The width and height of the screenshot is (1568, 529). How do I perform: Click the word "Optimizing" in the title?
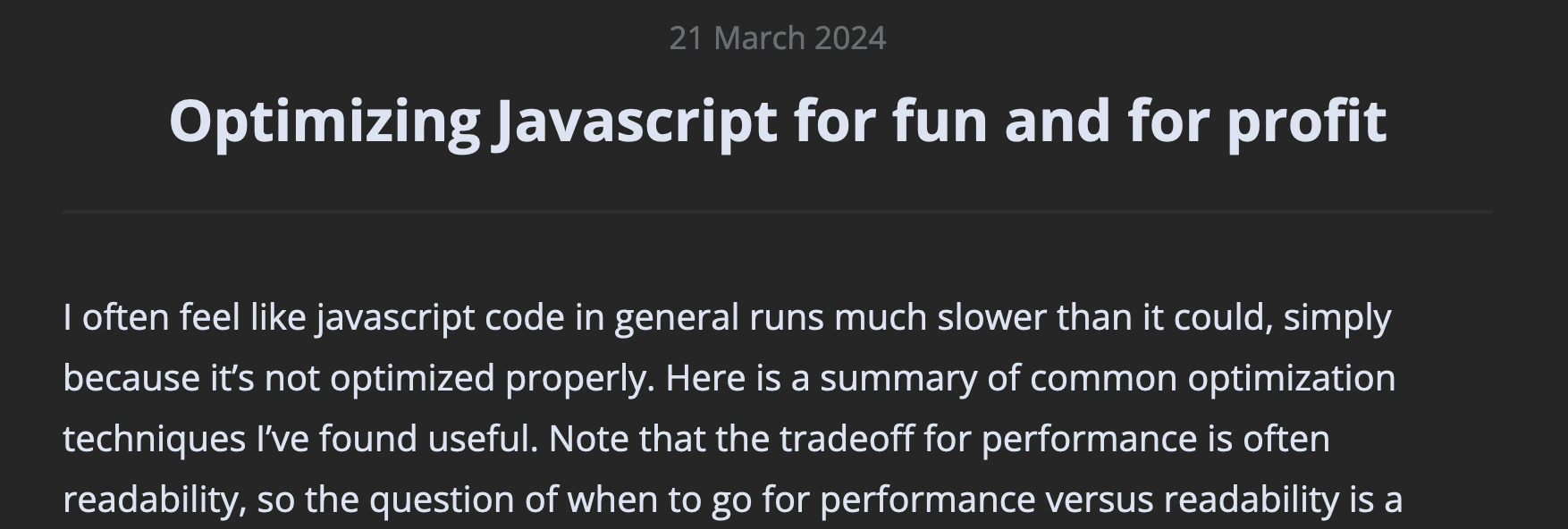point(325,122)
